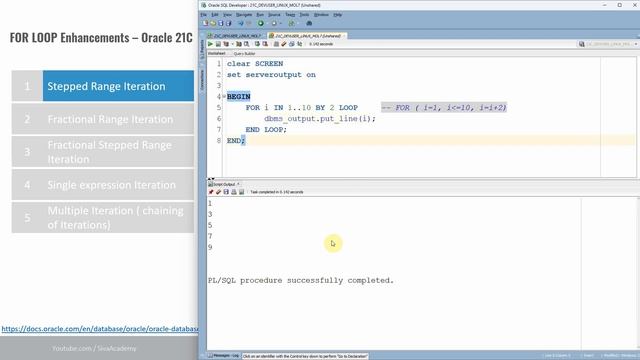Open the Source menu
640x360 pixels.
click(274, 15)
